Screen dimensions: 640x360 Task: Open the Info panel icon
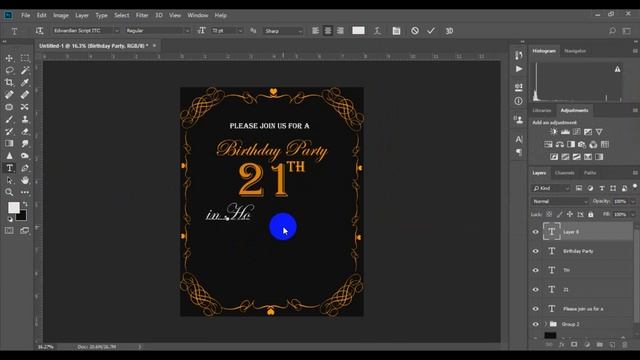(518, 101)
